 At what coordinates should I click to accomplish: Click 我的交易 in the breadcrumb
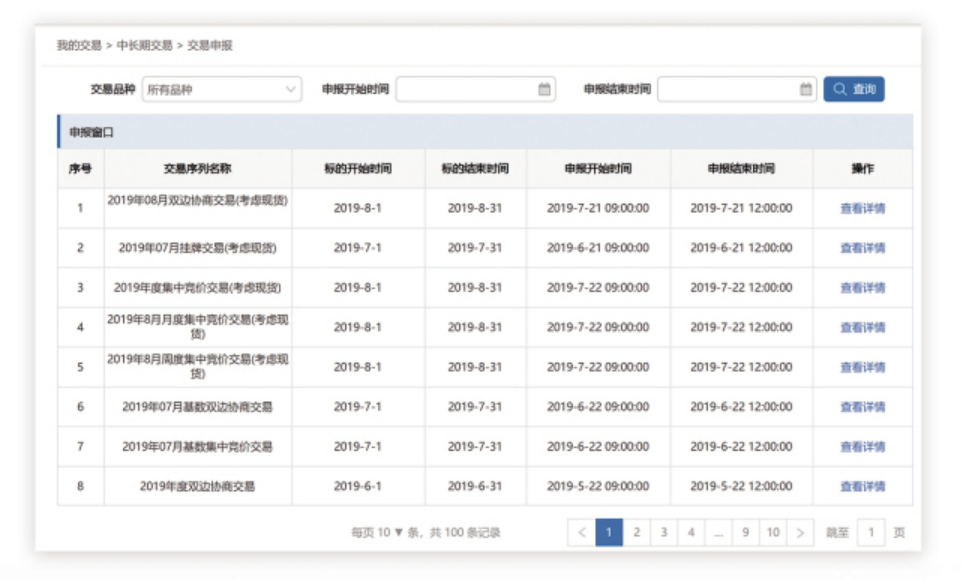(x=79, y=46)
